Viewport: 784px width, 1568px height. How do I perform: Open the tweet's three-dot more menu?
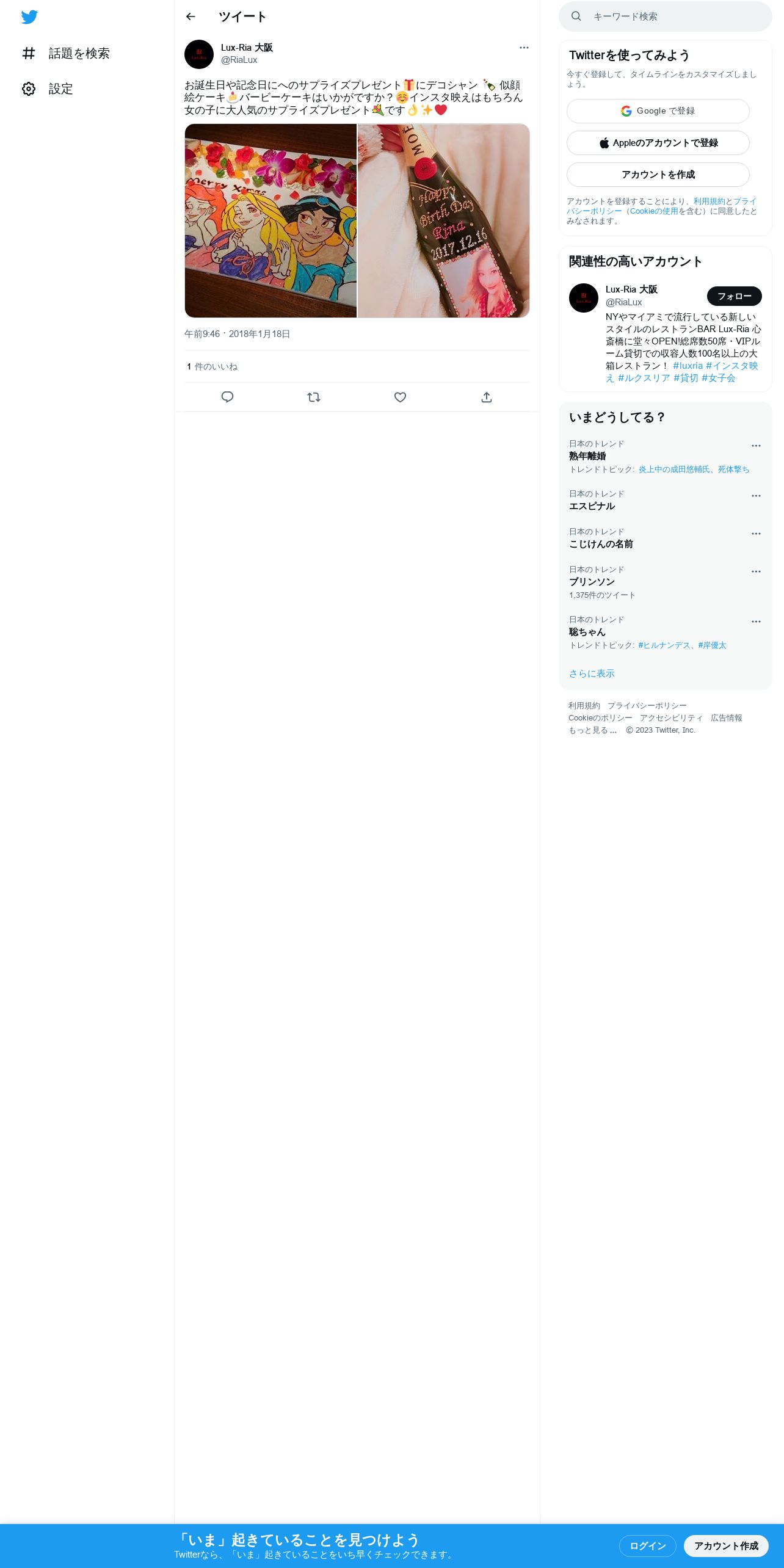click(x=524, y=48)
